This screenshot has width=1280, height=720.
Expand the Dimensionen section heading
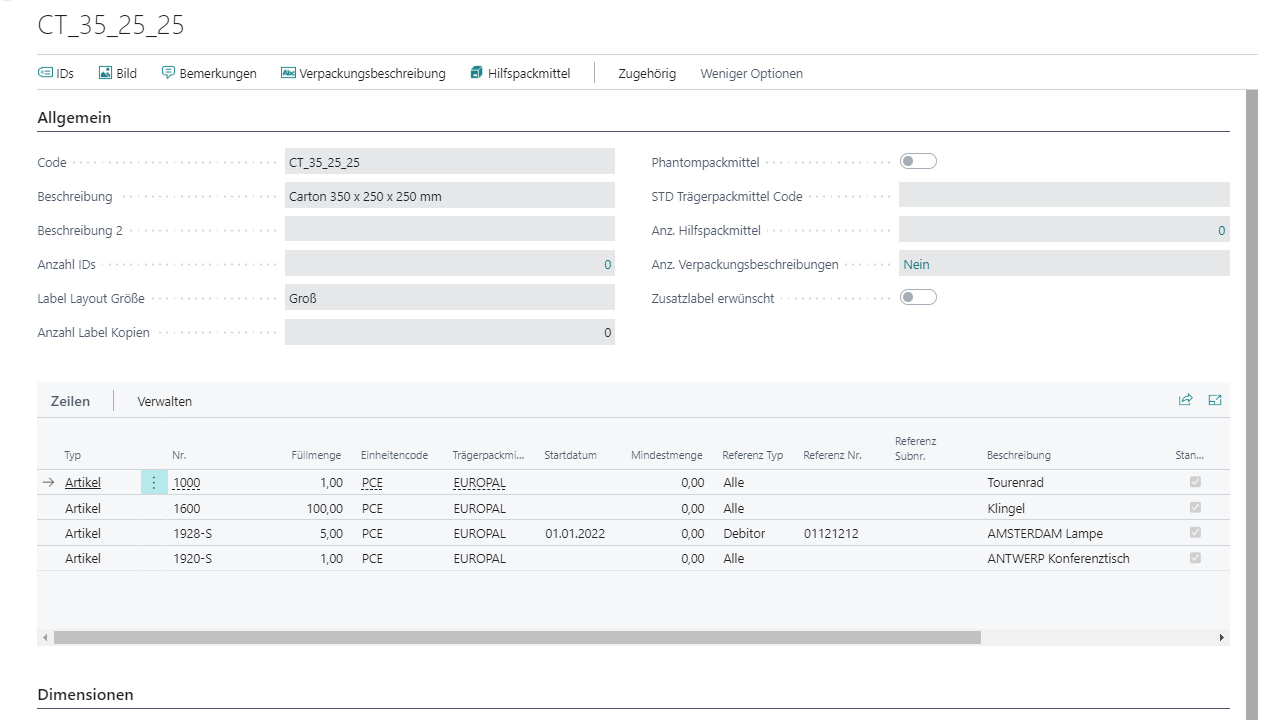tap(85, 694)
